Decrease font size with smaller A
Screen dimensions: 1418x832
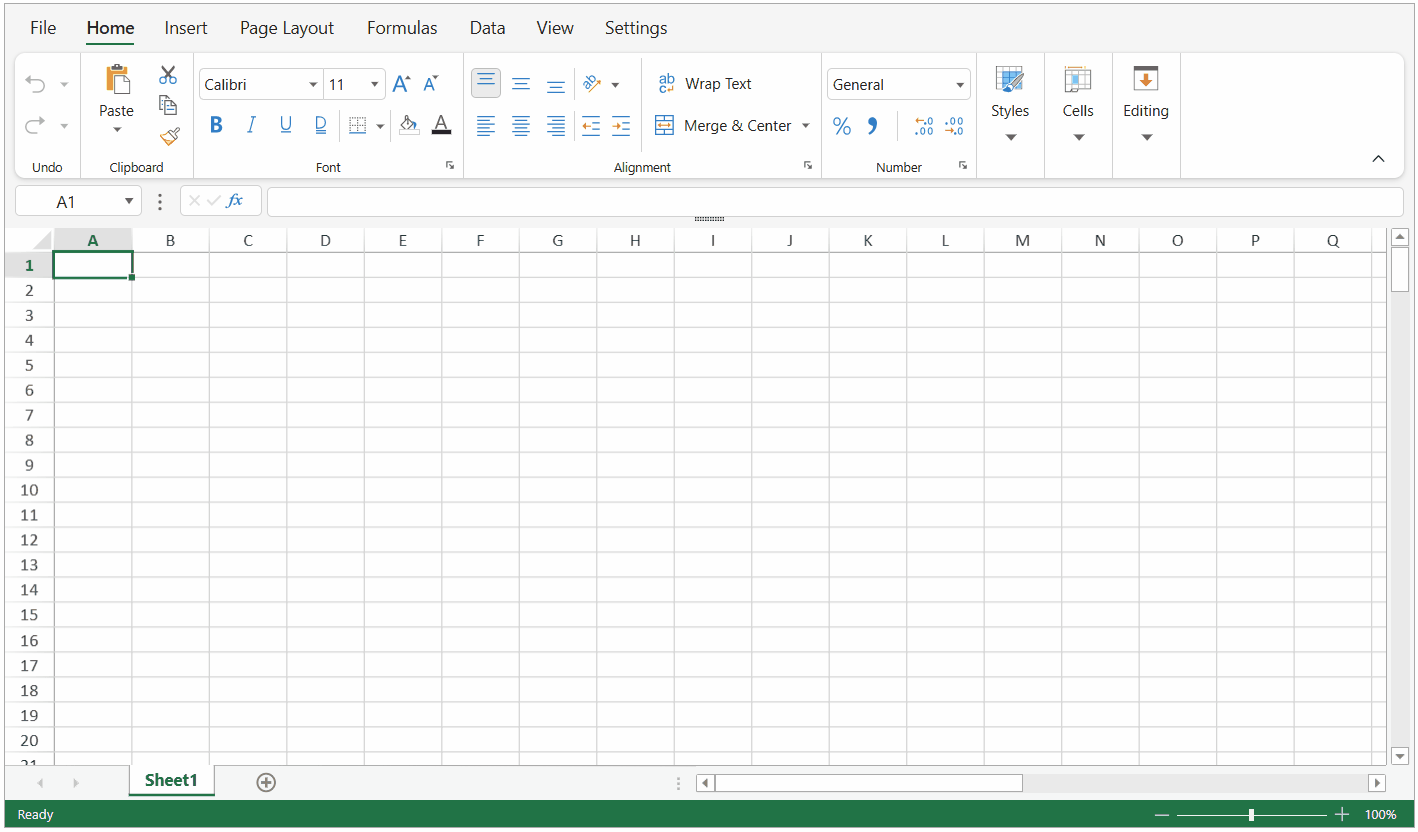coord(431,84)
